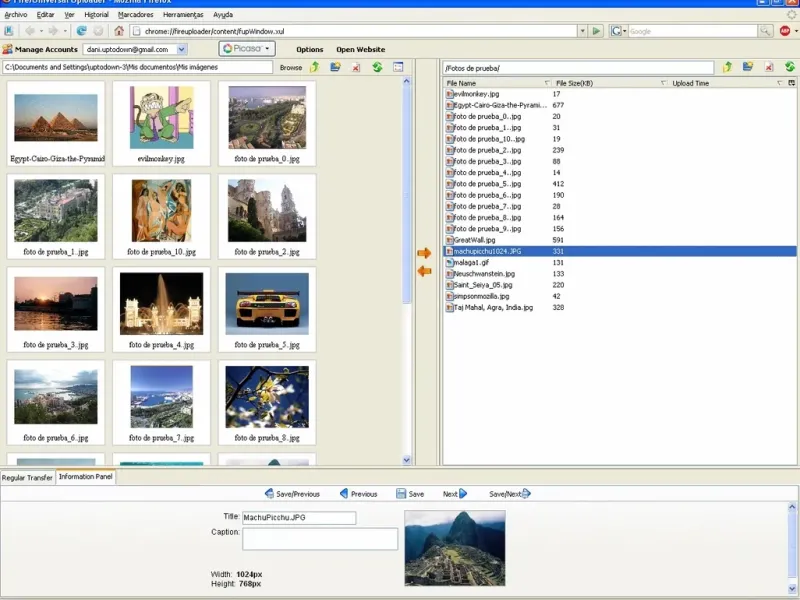Open the dani.uptodown@gmail.com account dropdown
This screenshot has height=600, width=800.
tap(135, 49)
